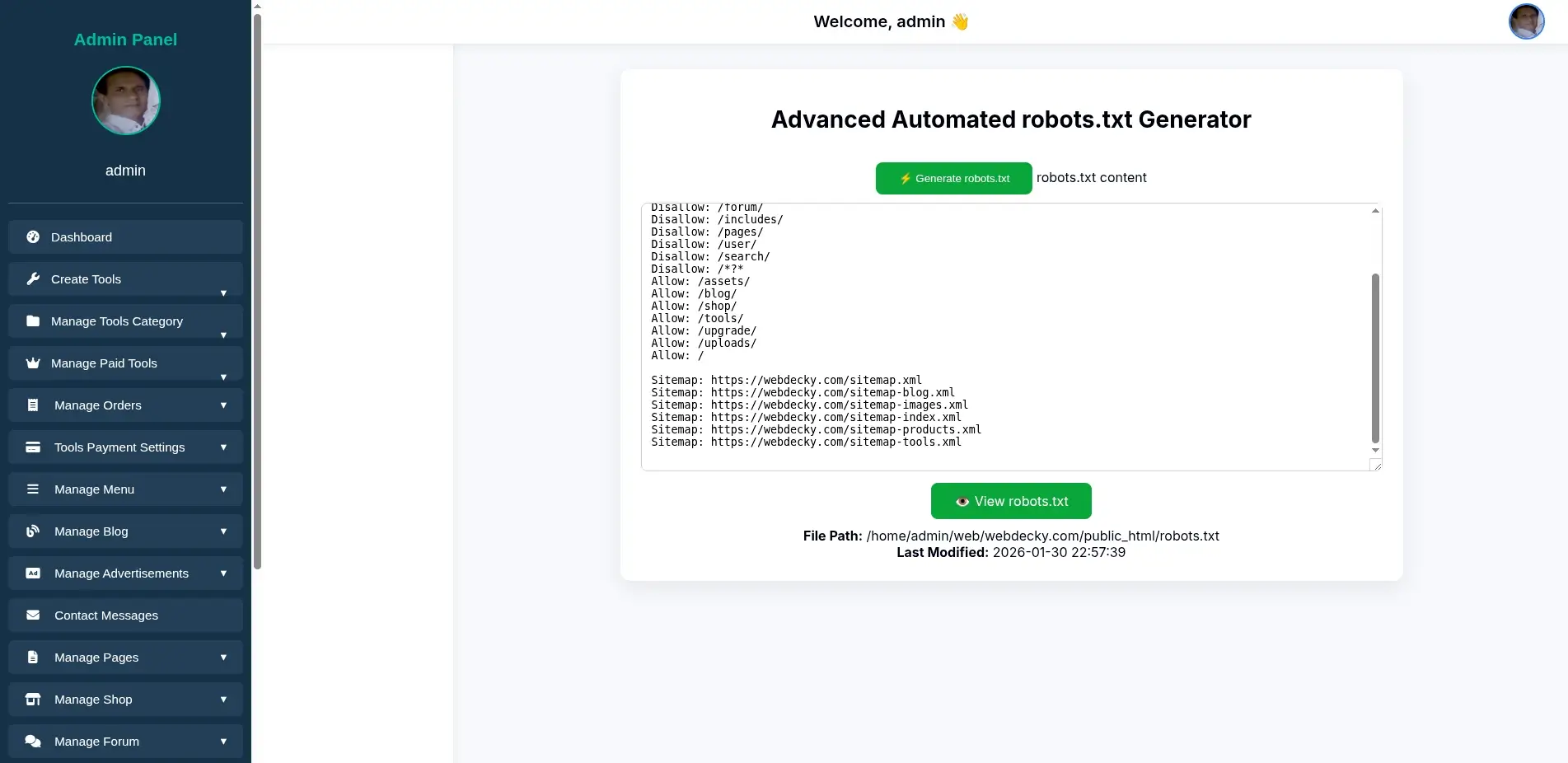1568x763 pixels.
Task: Click the folder icon for Manage Tools Category
Action: tap(33, 321)
